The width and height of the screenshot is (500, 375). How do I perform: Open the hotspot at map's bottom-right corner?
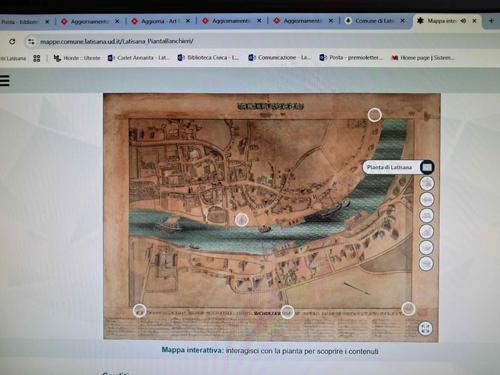[x=408, y=309]
